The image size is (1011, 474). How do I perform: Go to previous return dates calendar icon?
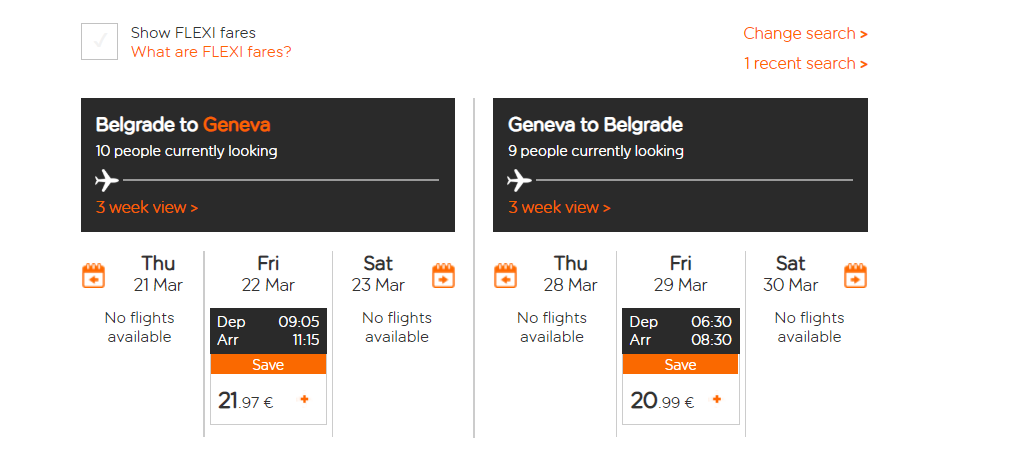pyautogui.click(x=506, y=275)
